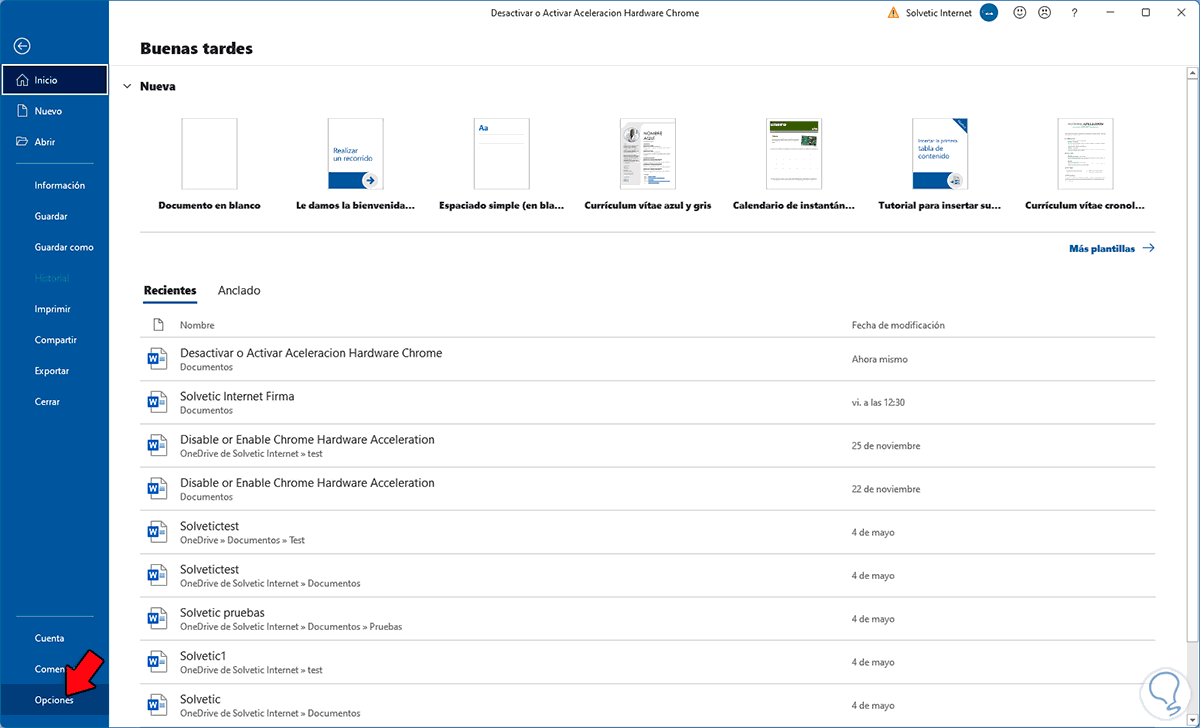Click Word icon of Solvetic Internet Firma
Viewport: 1200px width, 728px height.
click(x=157, y=402)
